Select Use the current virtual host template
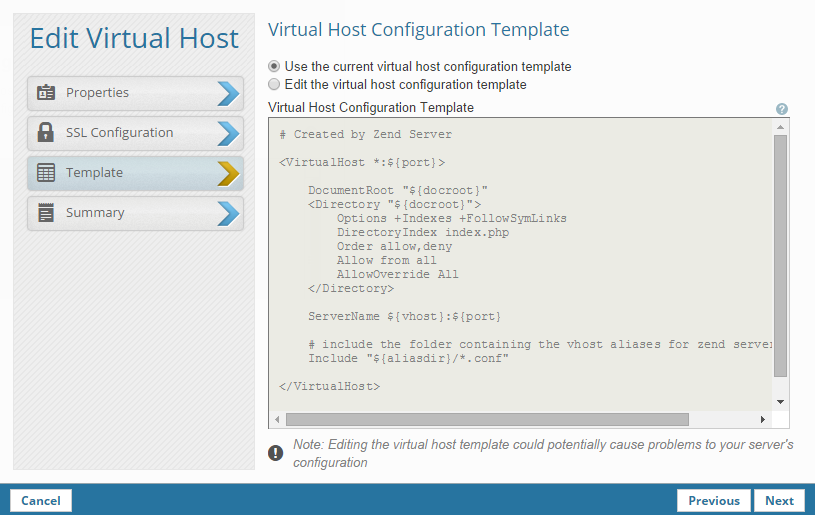The image size is (815, 515). tap(275, 67)
